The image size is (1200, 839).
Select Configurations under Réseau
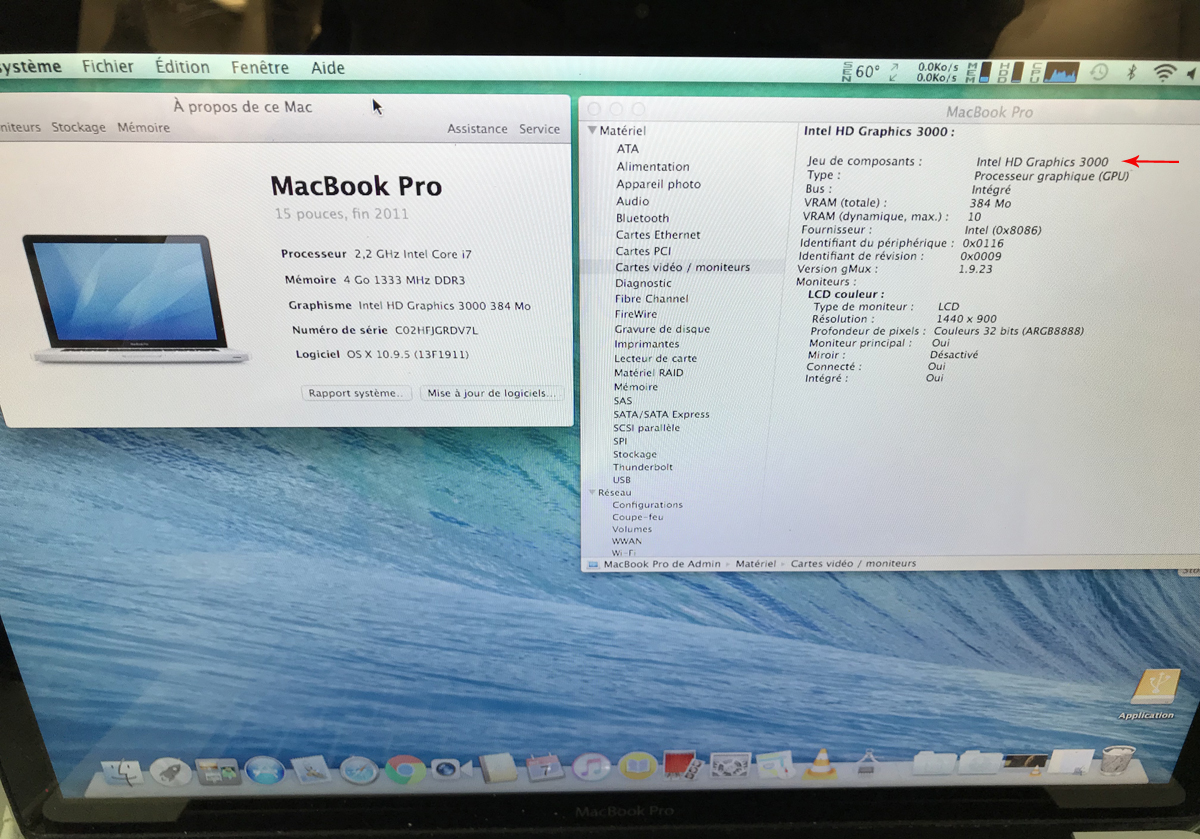pos(647,505)
